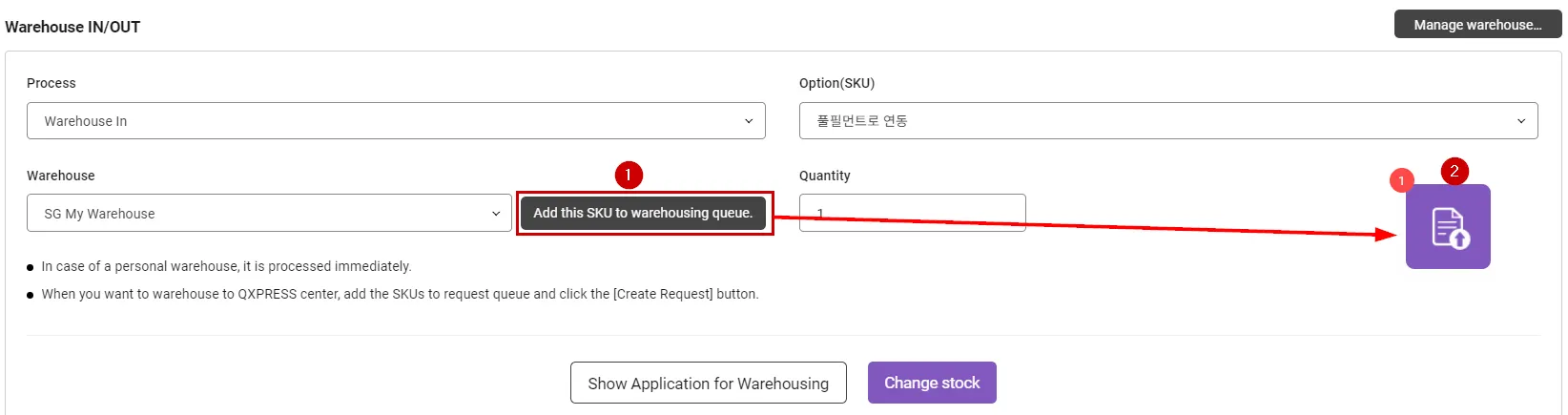The width and height of the screenshot is (1568, 415).
Task: Open the Process dropdown showing Warehouse In
Action: [x=395, y=121]
